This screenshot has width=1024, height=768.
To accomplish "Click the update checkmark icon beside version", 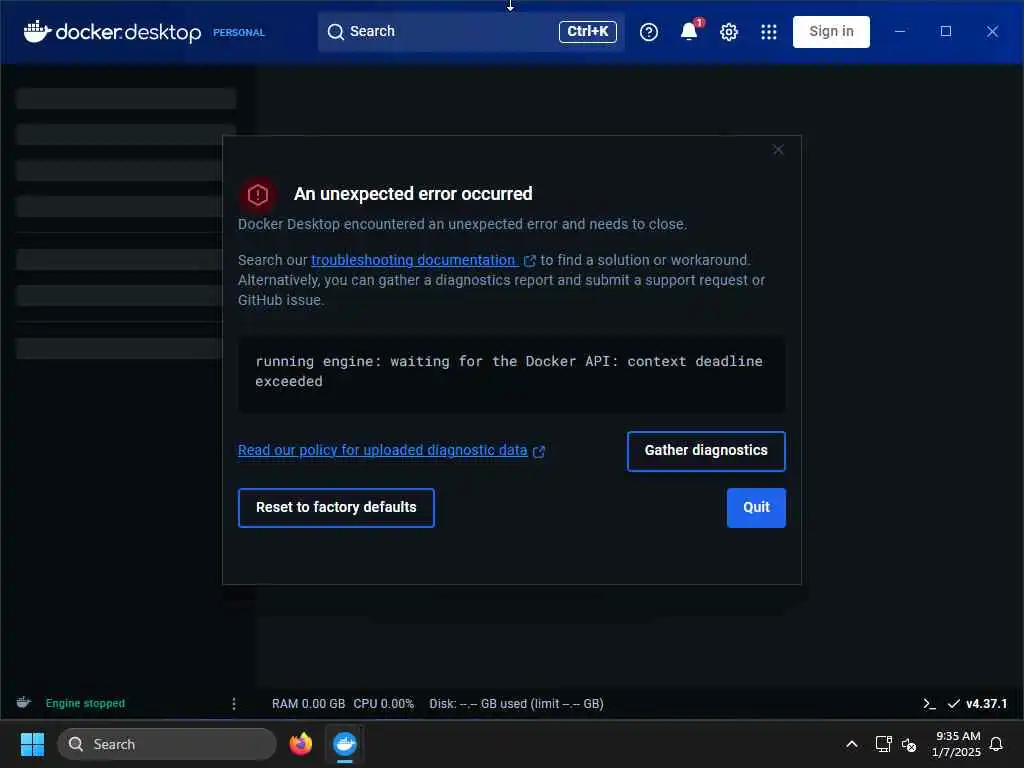I will [x=953, y=703].
